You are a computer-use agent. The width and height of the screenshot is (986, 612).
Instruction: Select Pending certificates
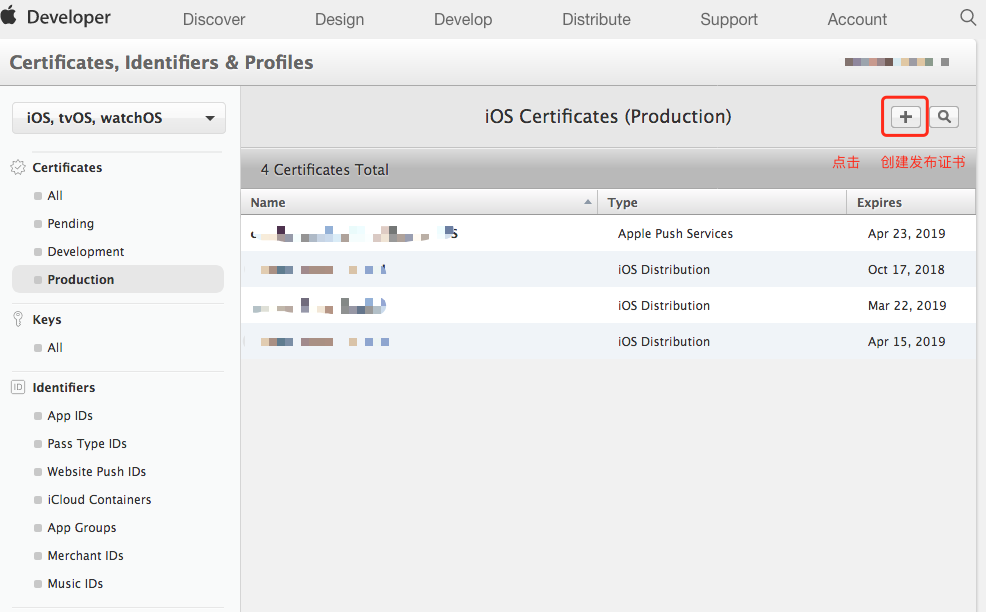[x=70, y=223]
